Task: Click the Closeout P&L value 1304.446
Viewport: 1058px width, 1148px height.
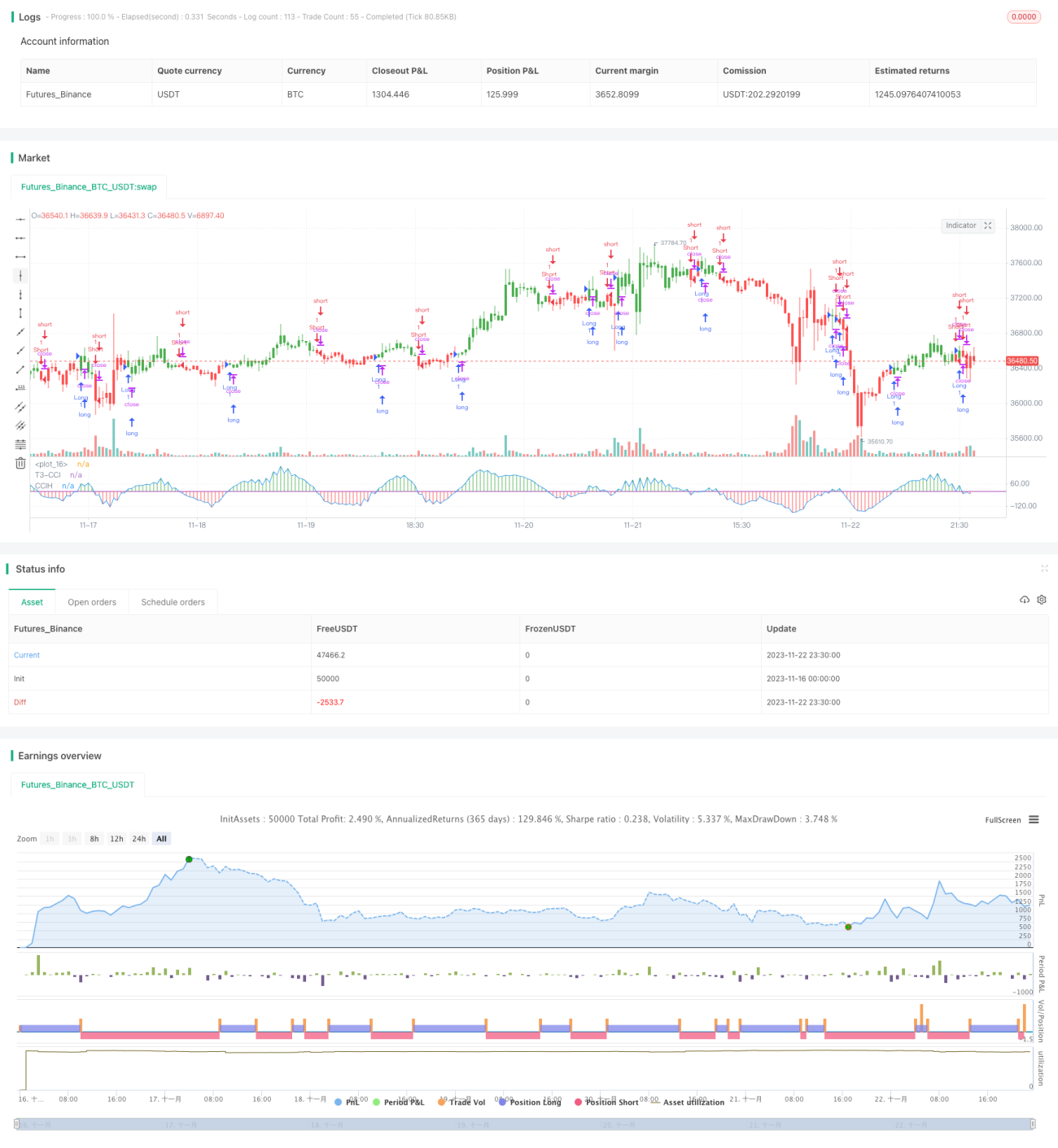Action: pyautogui.click(x=391, y=94)
